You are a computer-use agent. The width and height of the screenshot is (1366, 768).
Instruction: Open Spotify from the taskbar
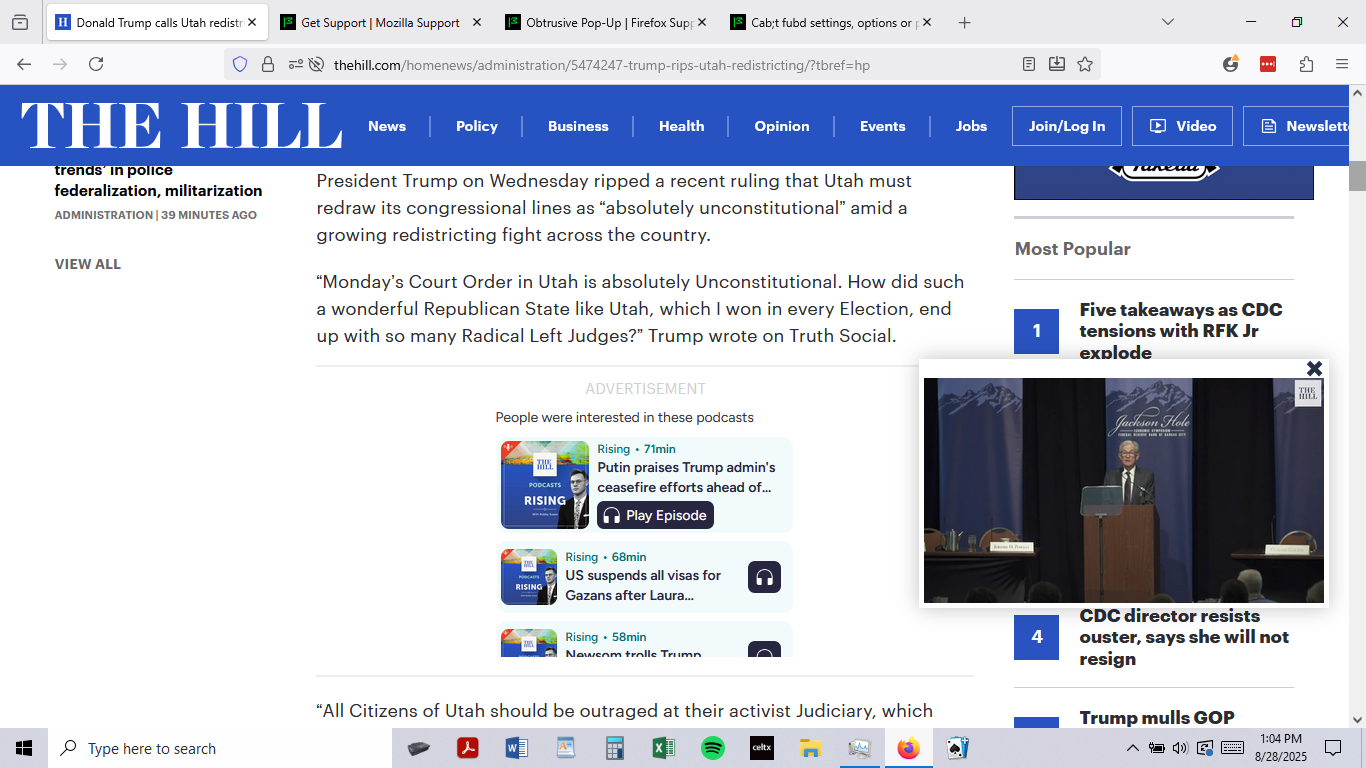(x=712, y=748)
